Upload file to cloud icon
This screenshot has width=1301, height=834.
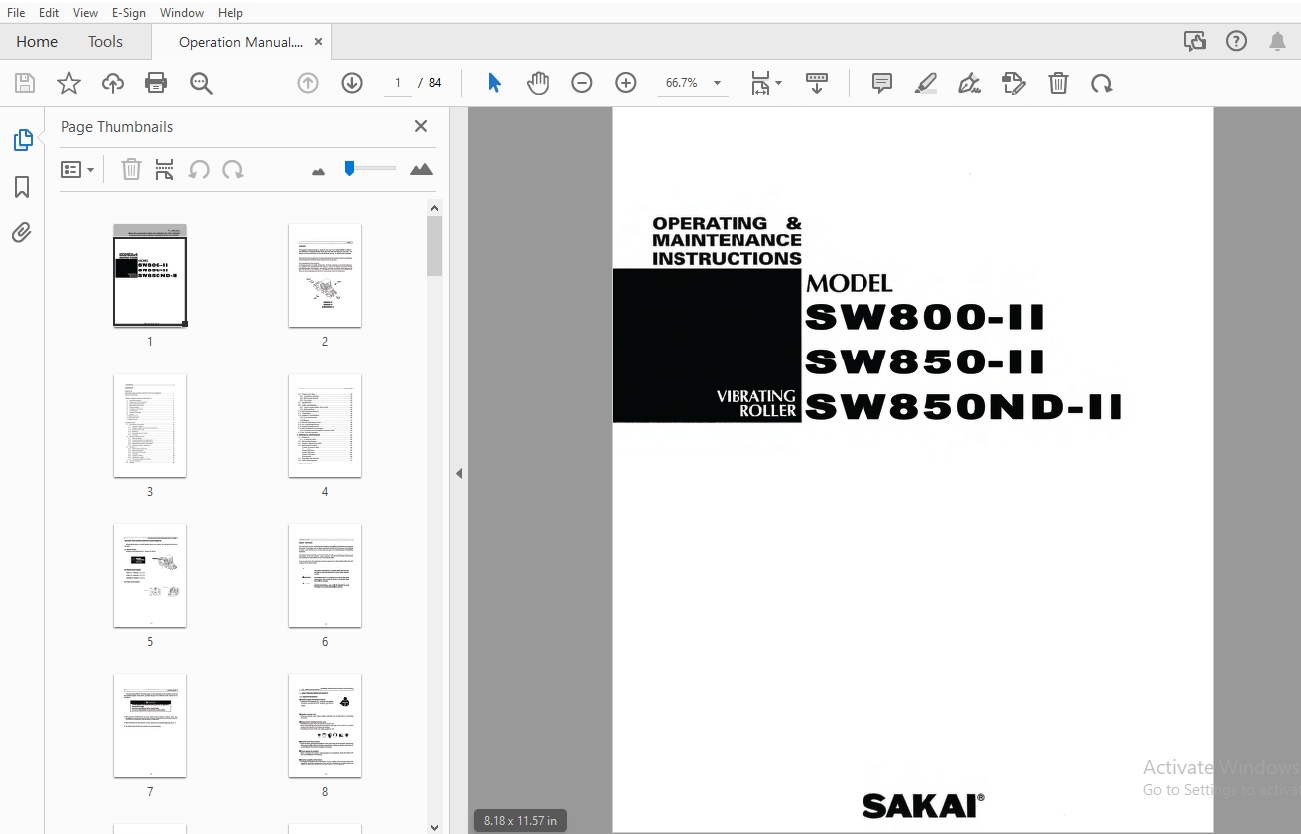coord(113,83)
